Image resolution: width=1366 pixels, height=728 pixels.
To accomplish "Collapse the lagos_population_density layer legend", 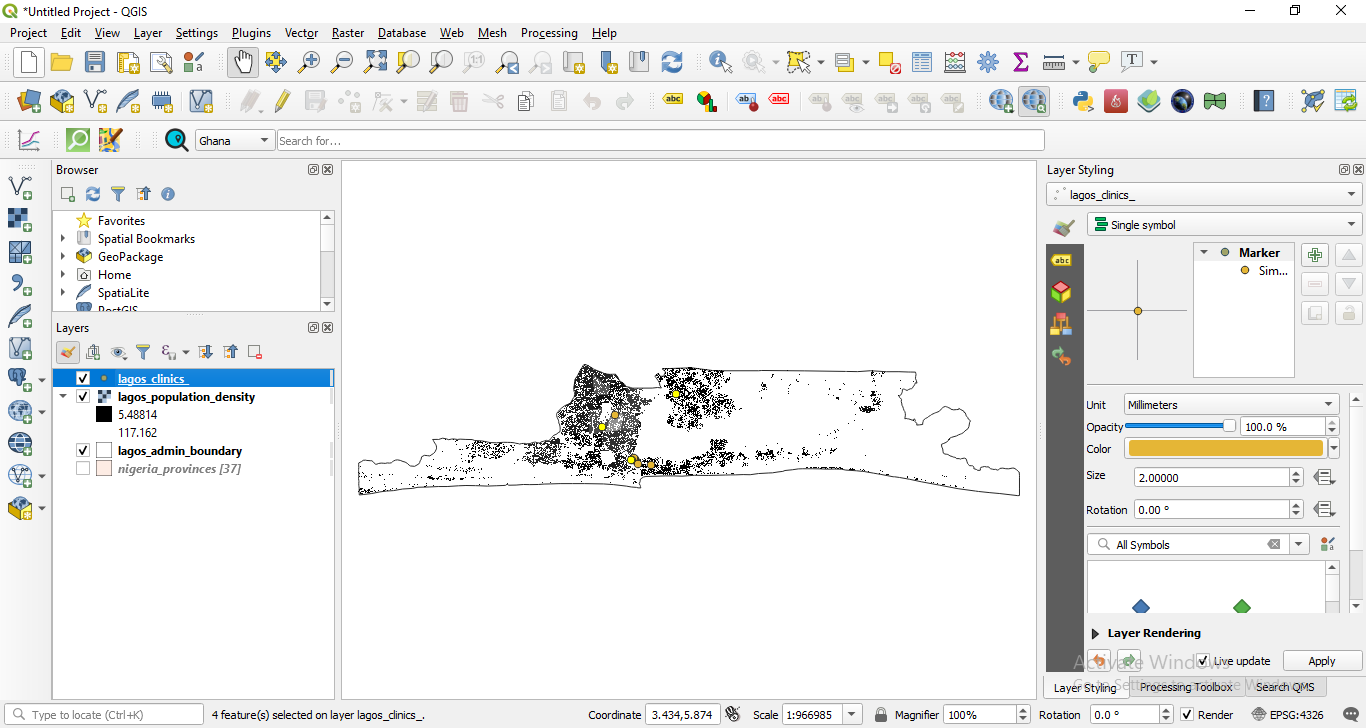I will pyautogui.click(x=63, y=397).
